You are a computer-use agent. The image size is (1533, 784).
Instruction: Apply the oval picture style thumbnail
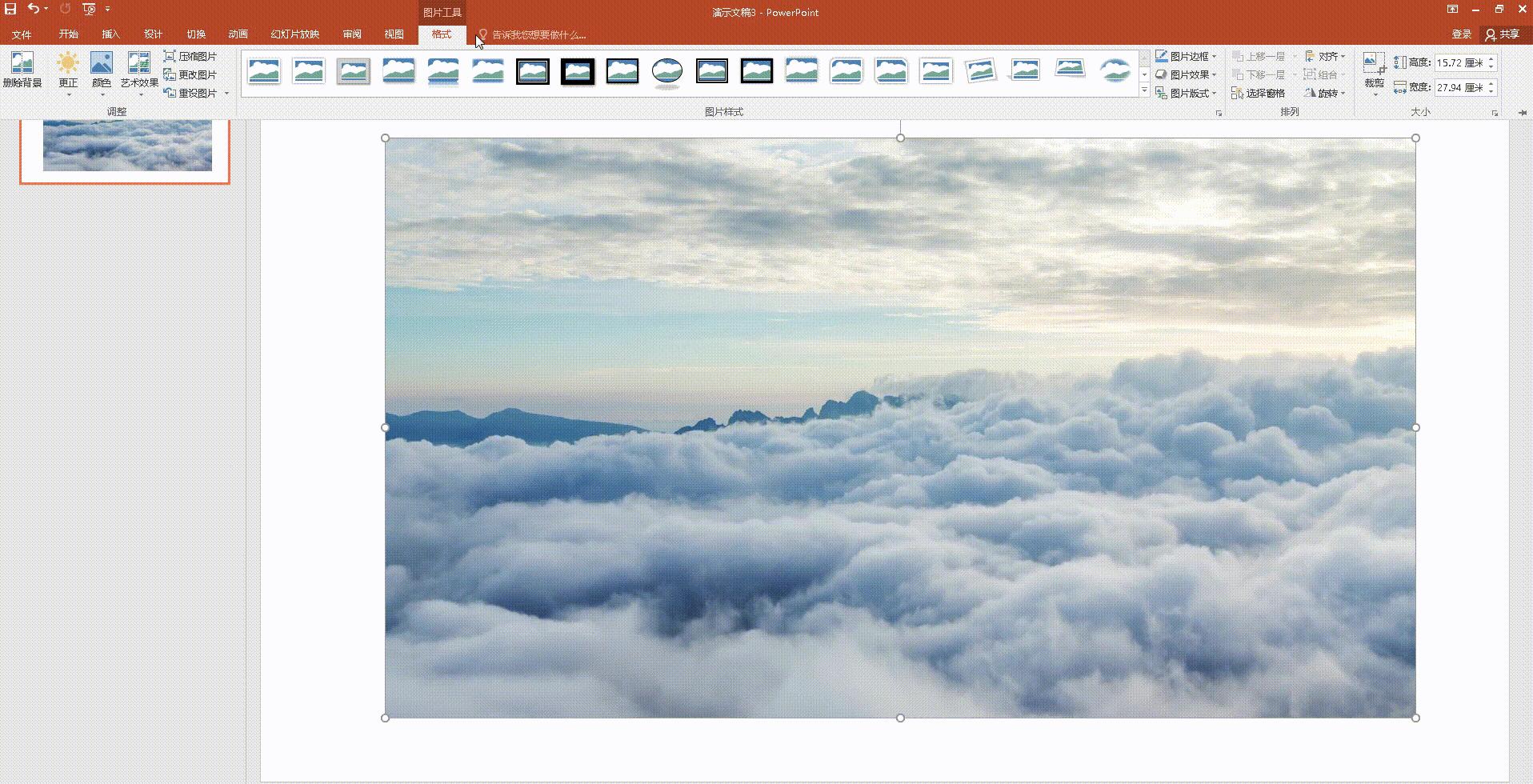[666, 71]
